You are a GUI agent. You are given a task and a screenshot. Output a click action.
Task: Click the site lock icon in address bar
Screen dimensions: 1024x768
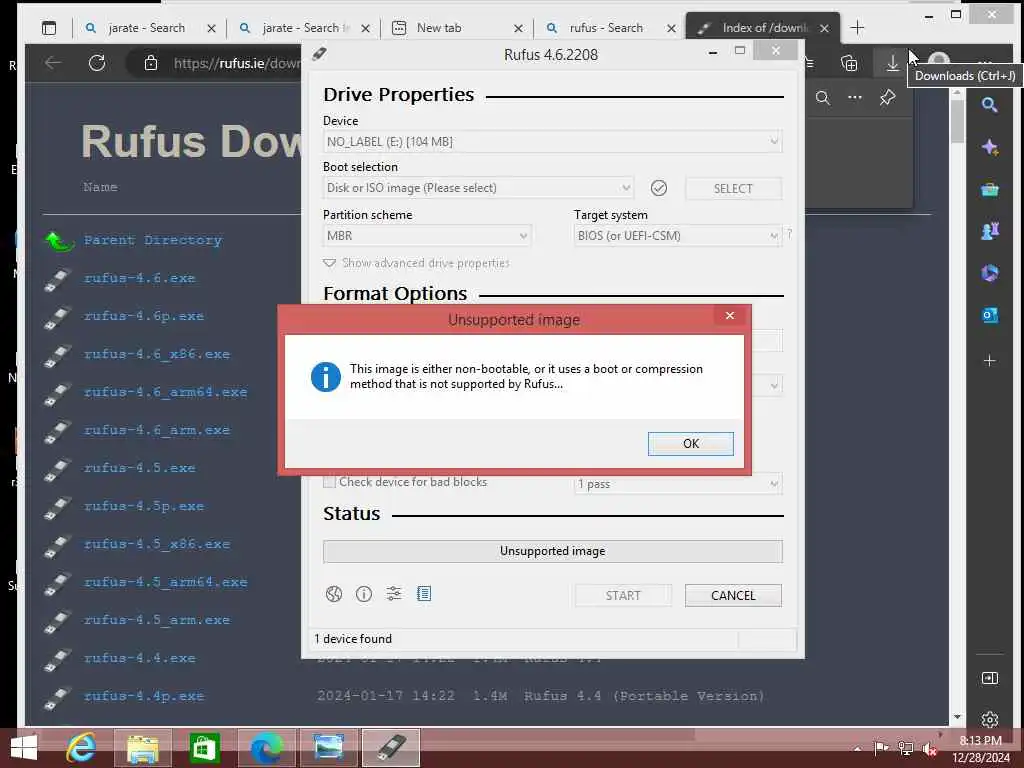(x=151, y=63)
